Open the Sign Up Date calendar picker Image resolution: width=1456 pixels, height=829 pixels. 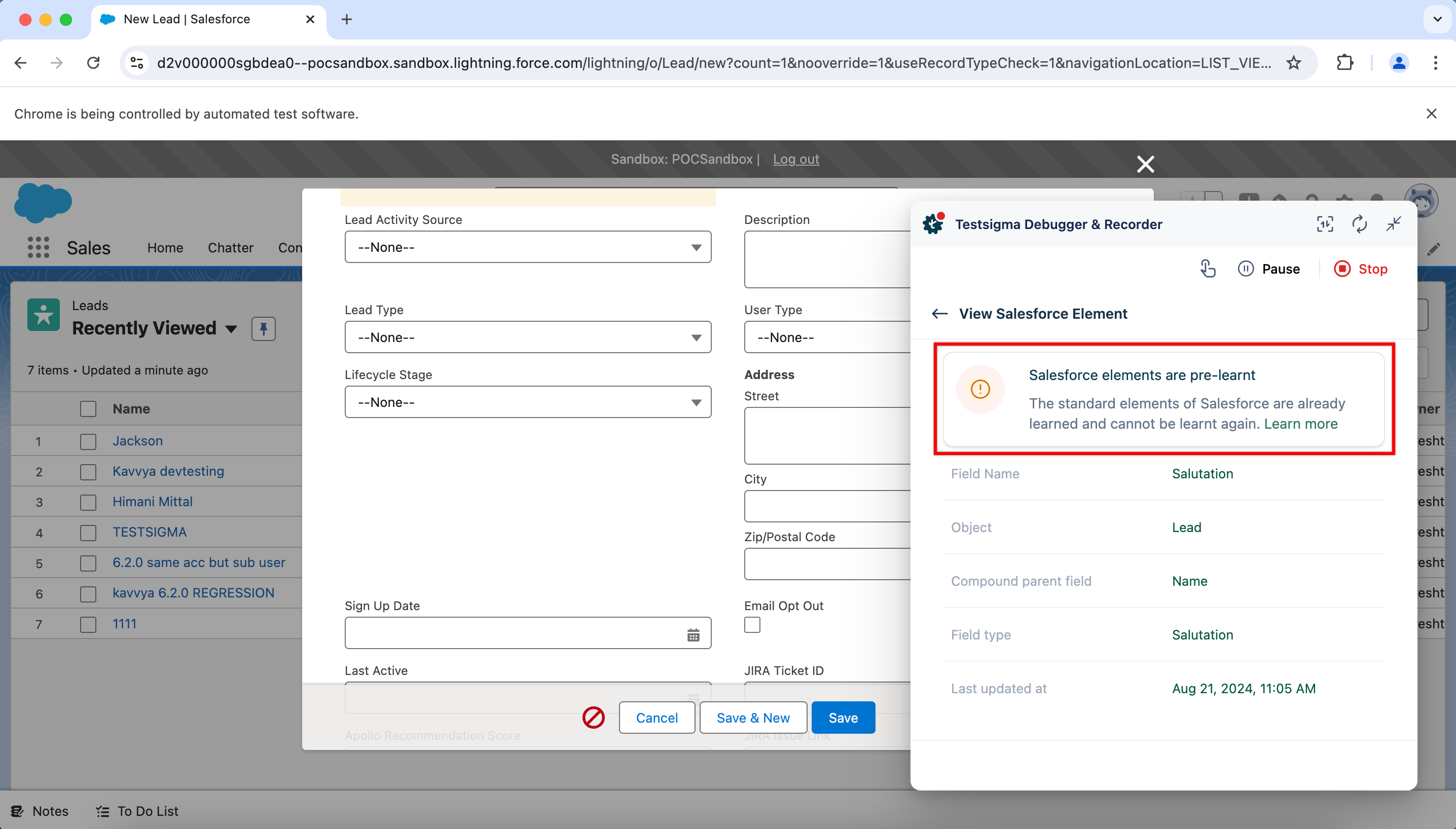tap(693, 635)
